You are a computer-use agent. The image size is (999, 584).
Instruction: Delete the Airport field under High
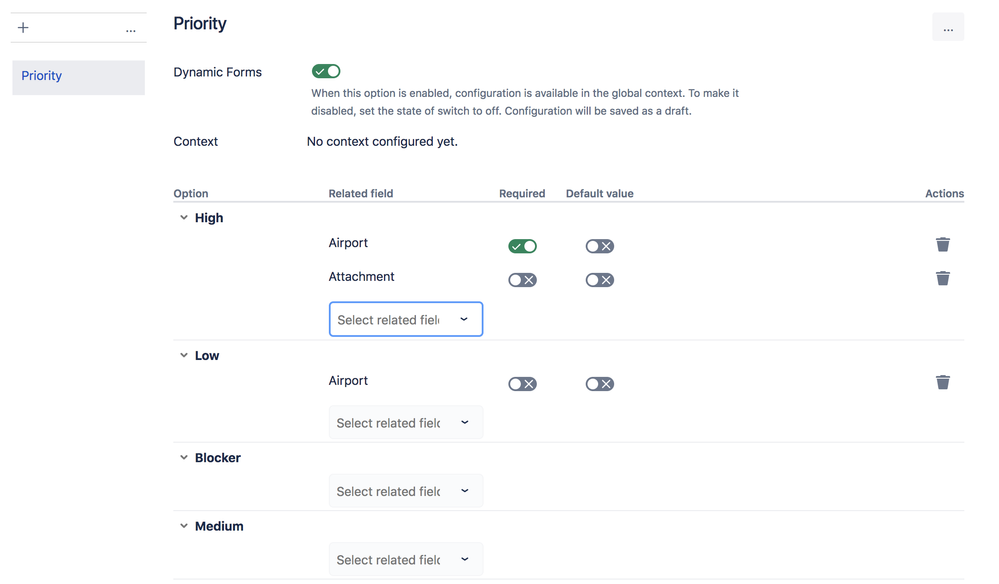coord(942,243)
